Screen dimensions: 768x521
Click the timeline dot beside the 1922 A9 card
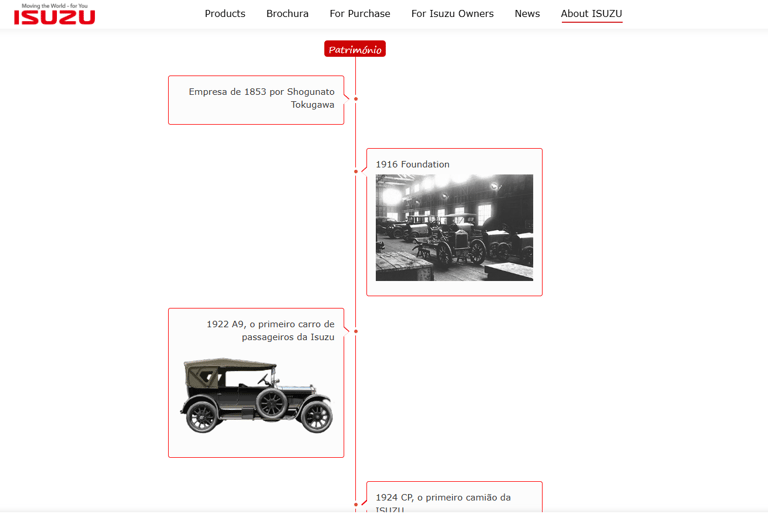point(356,332)
